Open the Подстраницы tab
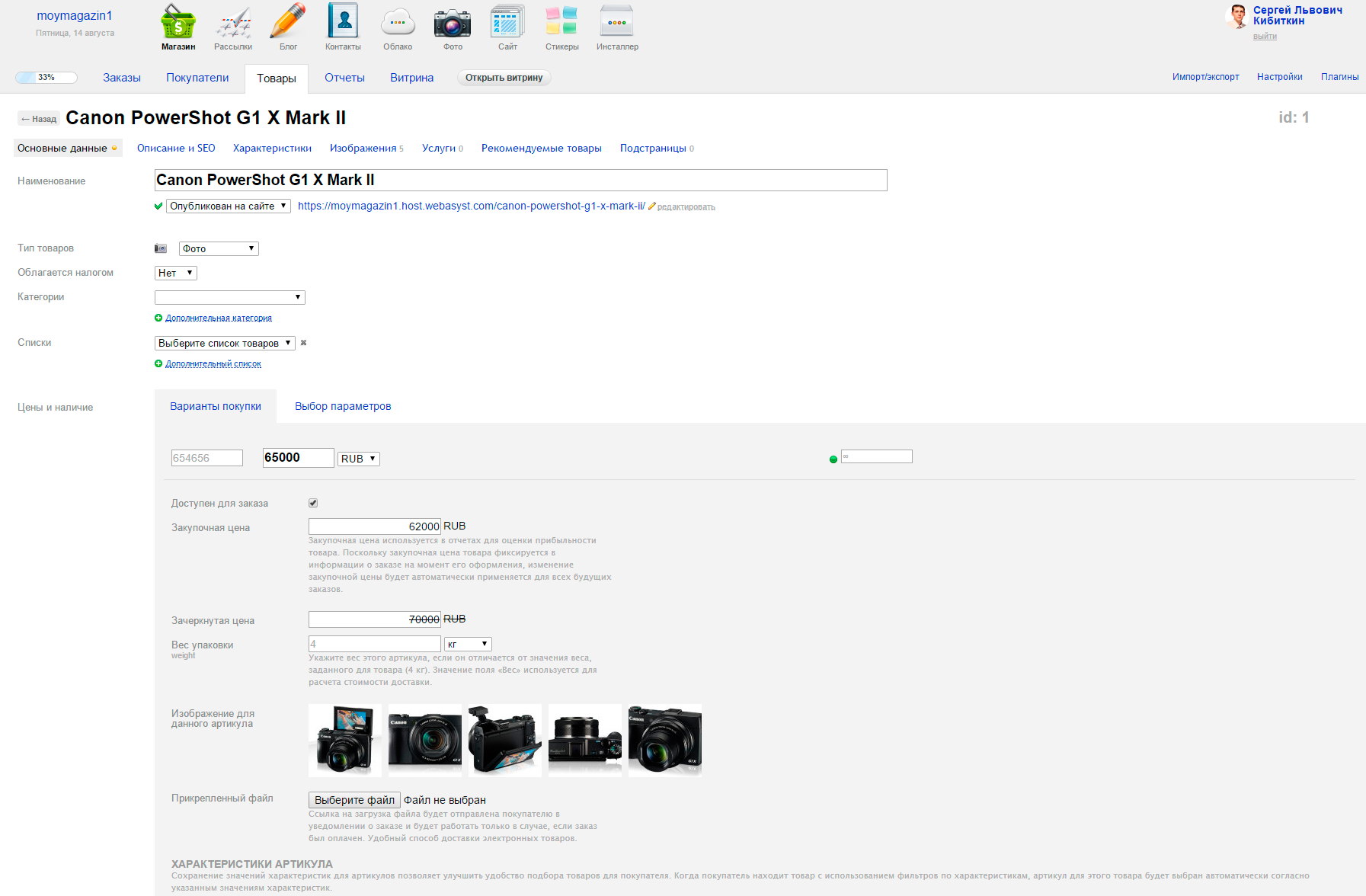The width and height of the screenshot is (1366, 896). (x=657, y=148)
